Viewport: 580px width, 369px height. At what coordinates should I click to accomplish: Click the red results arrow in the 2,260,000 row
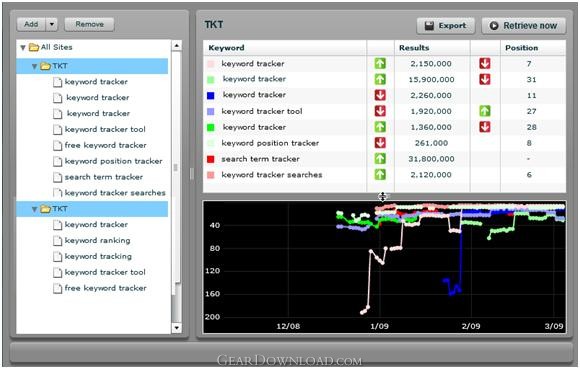380,95
